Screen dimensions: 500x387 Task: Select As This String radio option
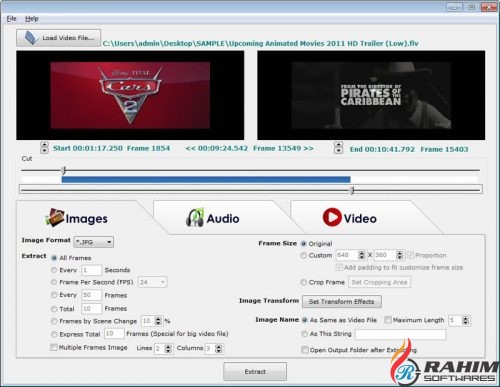(304, 334)
